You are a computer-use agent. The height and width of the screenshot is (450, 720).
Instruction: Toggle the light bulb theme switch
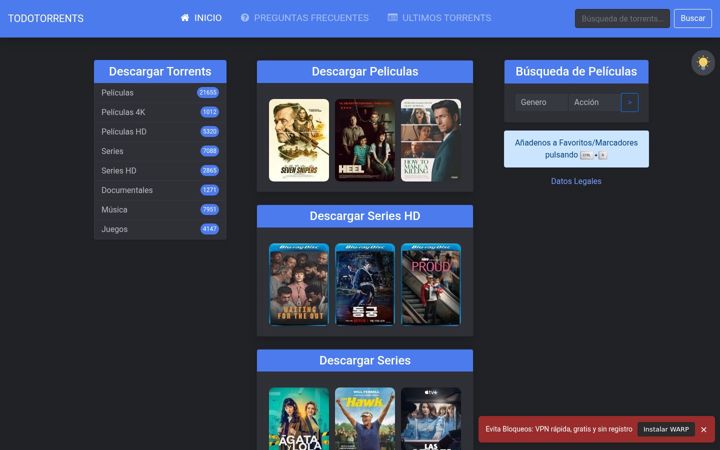703,62
